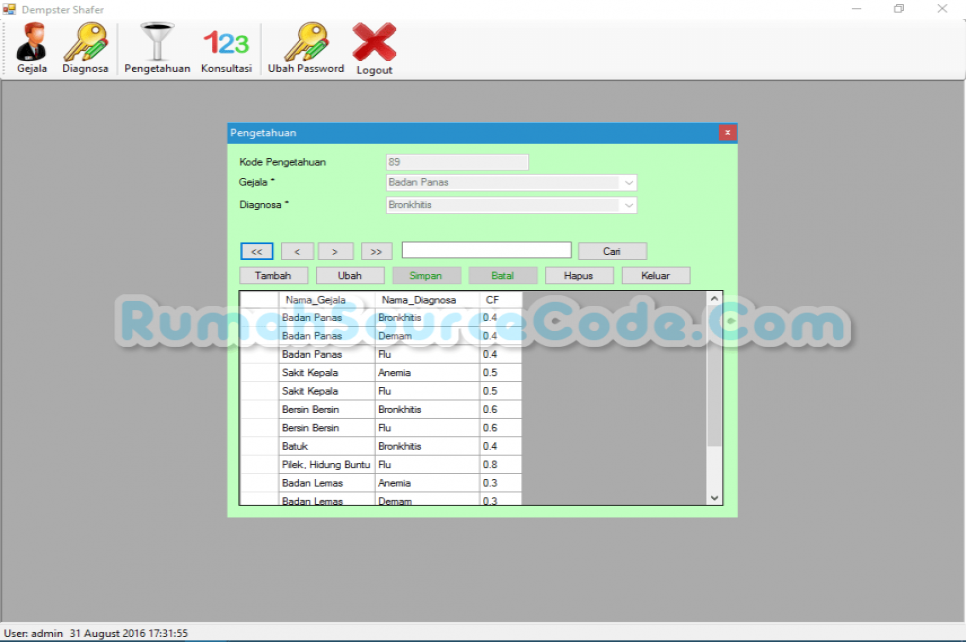The height and width of the screenshot is (642, 966).
Task: Click the Diagnosa key icon
Action: pos(85,47)
